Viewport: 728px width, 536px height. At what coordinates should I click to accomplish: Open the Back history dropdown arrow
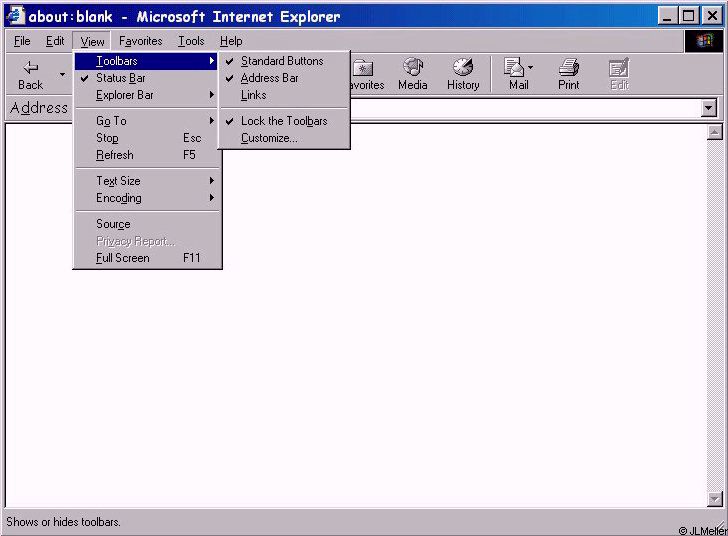[62, 74]
